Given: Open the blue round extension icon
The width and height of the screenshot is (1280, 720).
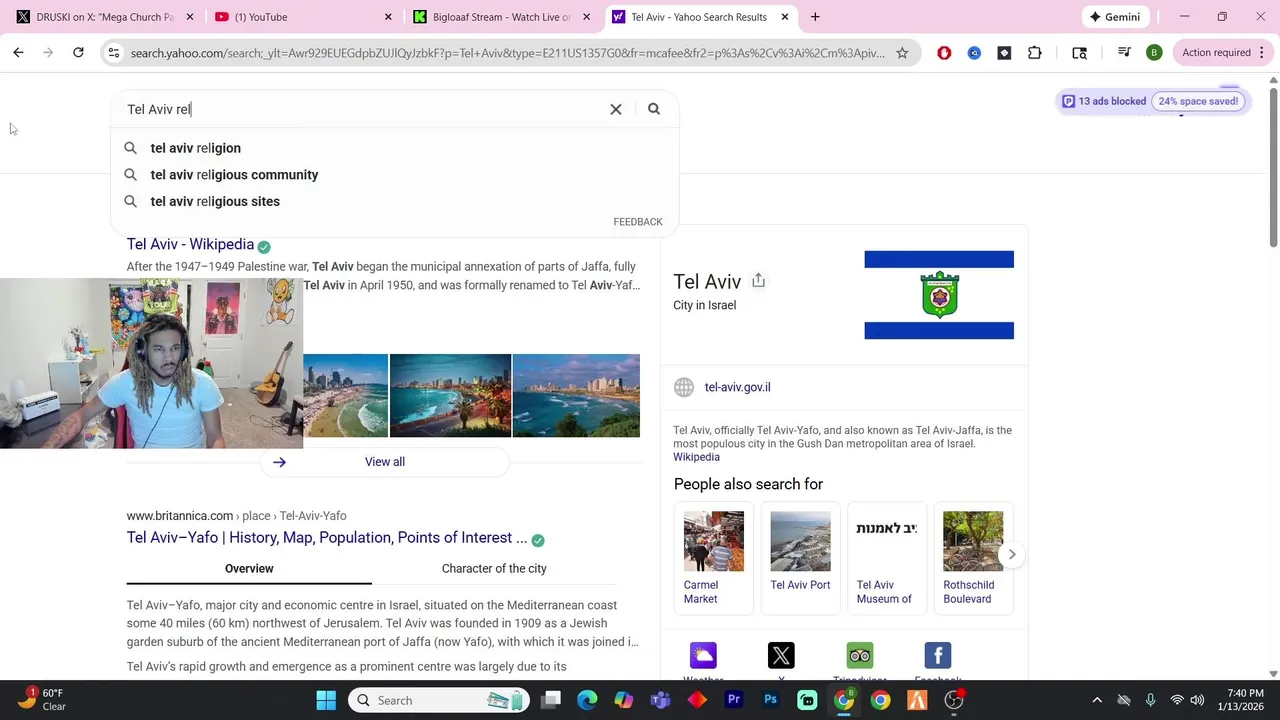Looking at the screenshot, I should pos(974,53).
